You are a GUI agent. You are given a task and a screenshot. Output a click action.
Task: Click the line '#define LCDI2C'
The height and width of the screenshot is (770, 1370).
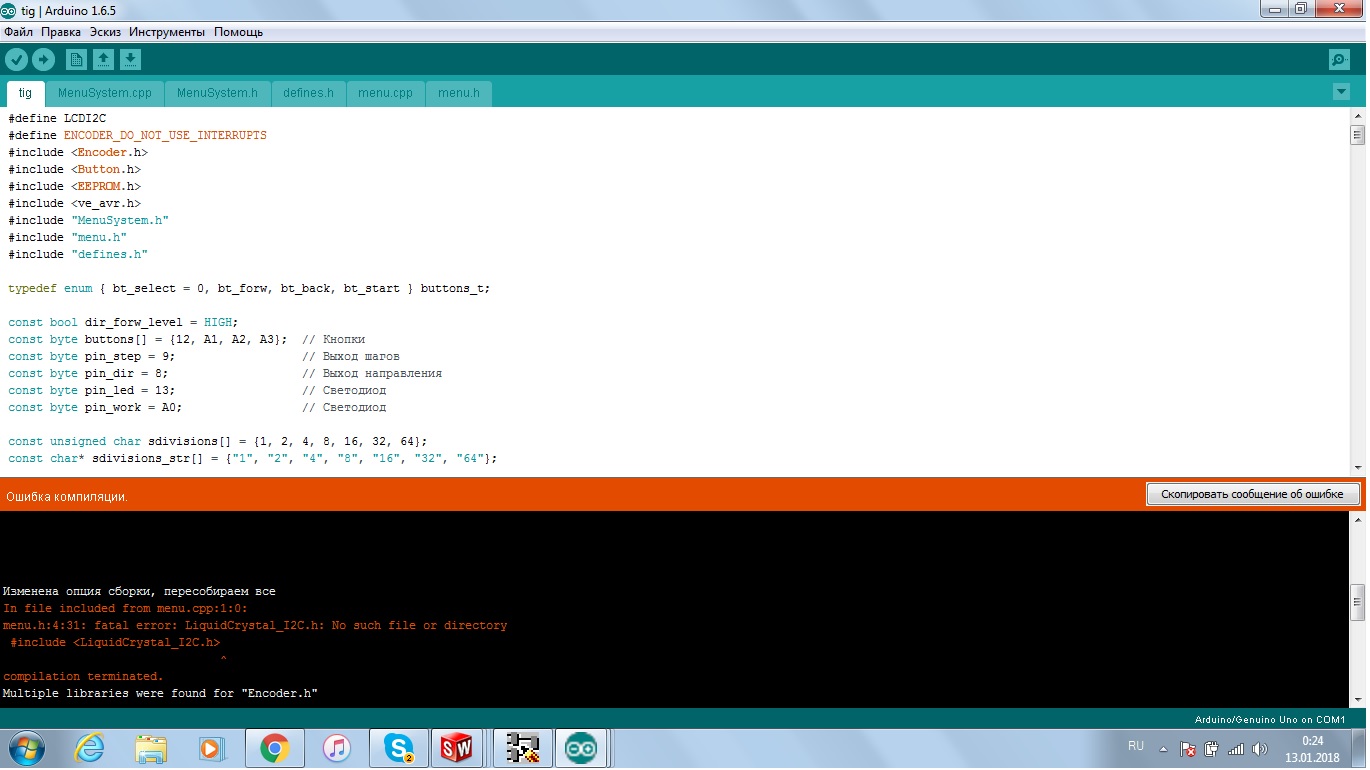[x=57, y=118]
